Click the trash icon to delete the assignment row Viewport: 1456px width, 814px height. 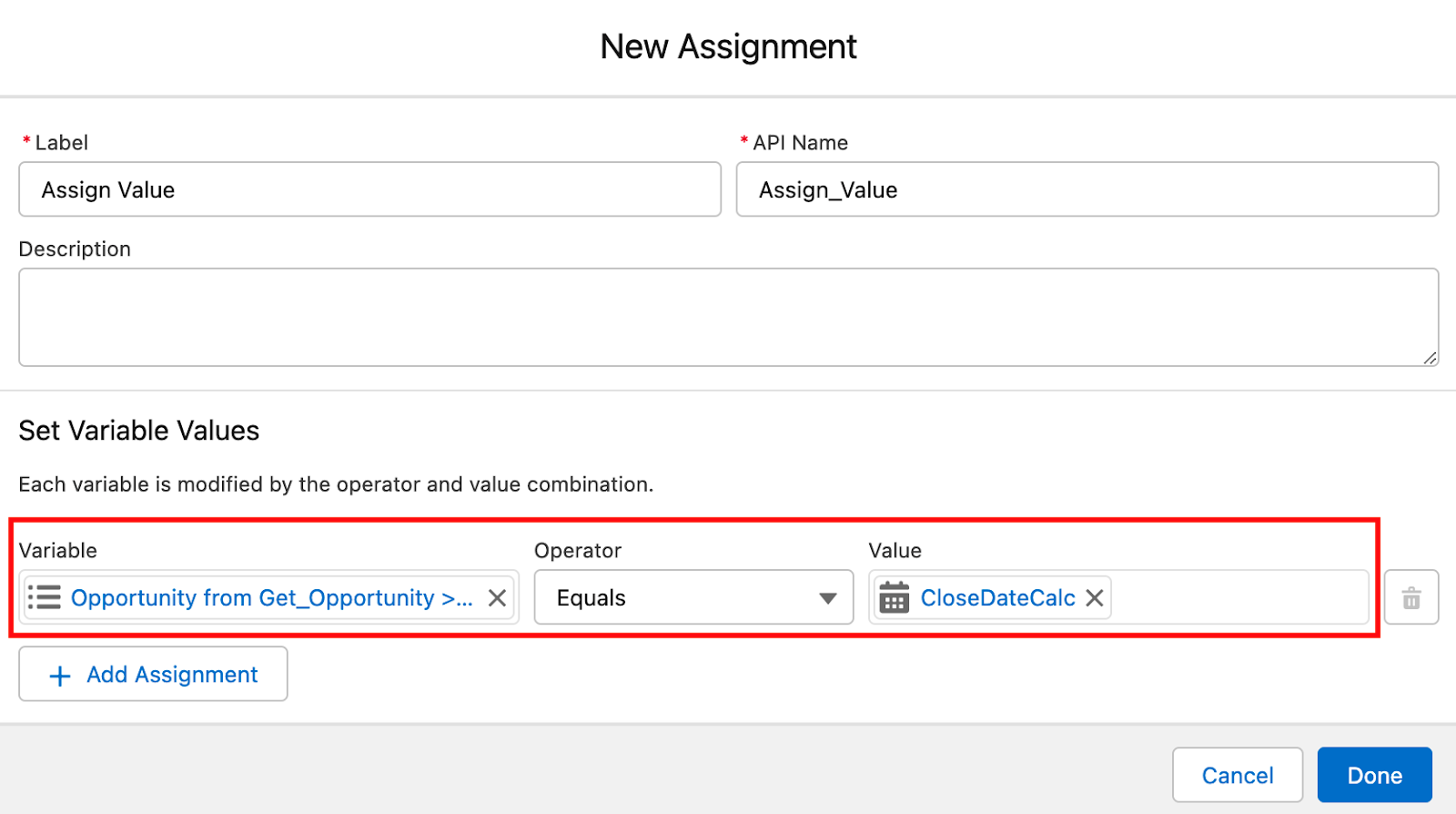(1411, 597)
